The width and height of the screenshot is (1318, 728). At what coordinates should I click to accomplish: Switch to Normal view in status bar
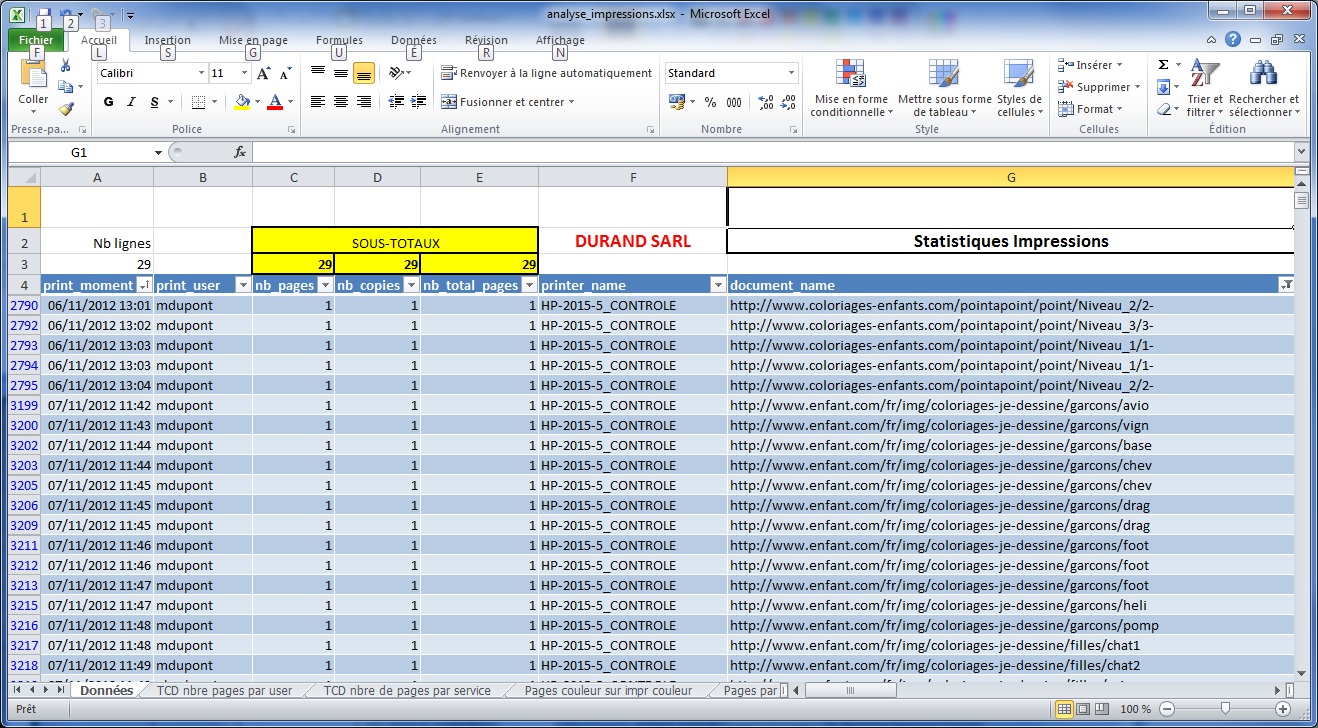(x=1065, y=709)
